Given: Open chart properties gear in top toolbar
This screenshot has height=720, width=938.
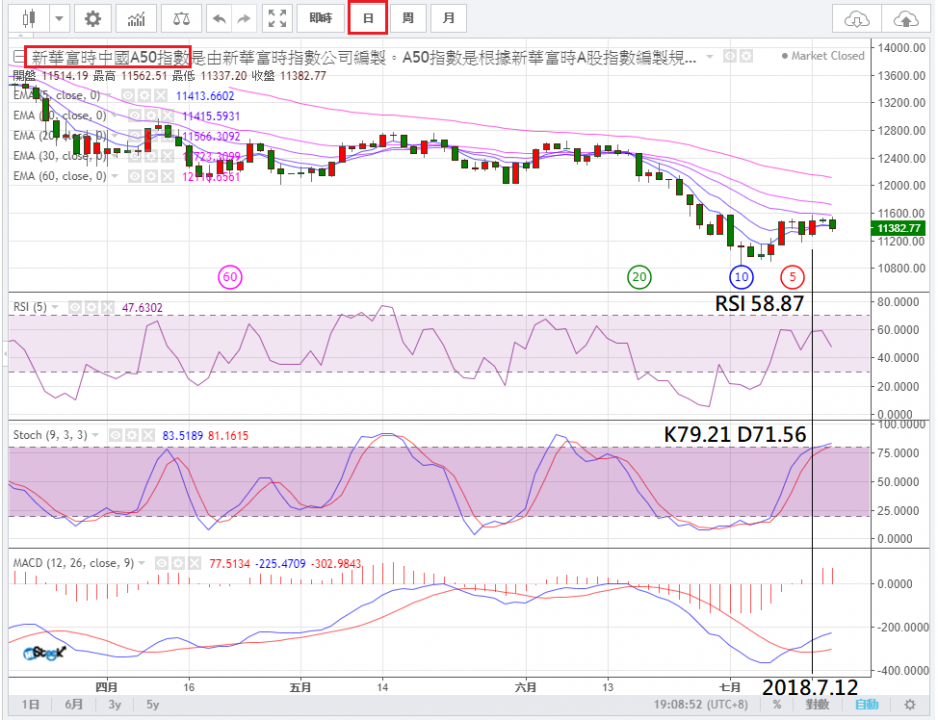Looking at the screenshot, I should tap(93, 19).
